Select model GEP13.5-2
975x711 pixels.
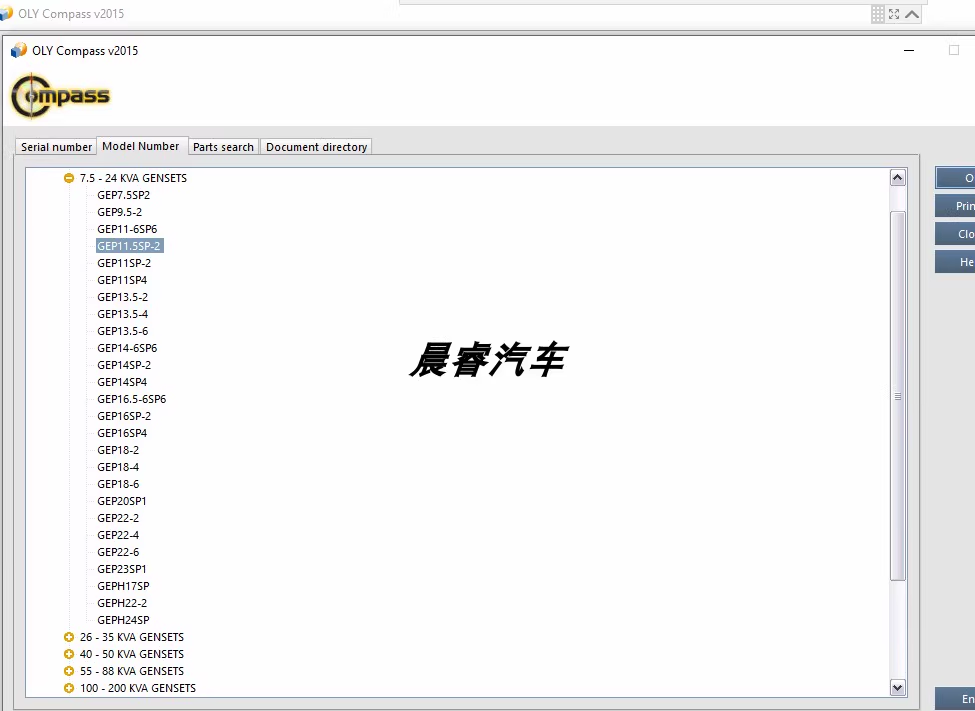point(122,297)
